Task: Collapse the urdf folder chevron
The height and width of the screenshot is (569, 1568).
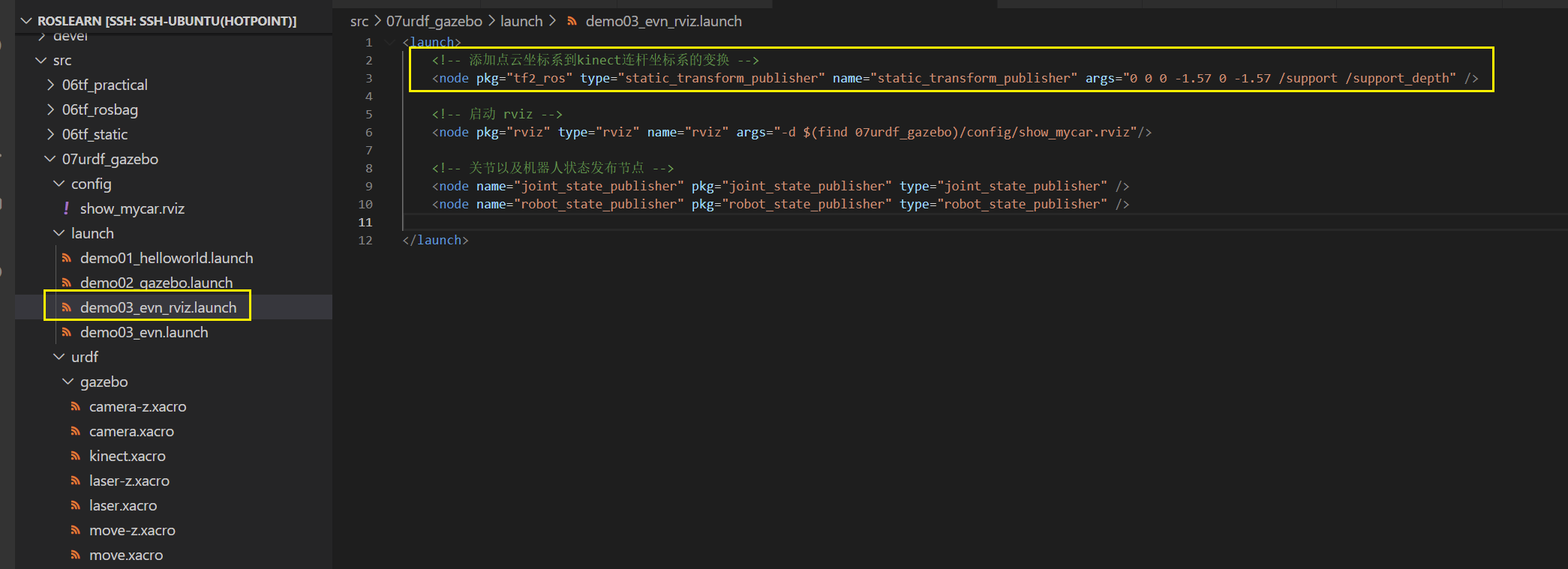Action: pos(59,357)
